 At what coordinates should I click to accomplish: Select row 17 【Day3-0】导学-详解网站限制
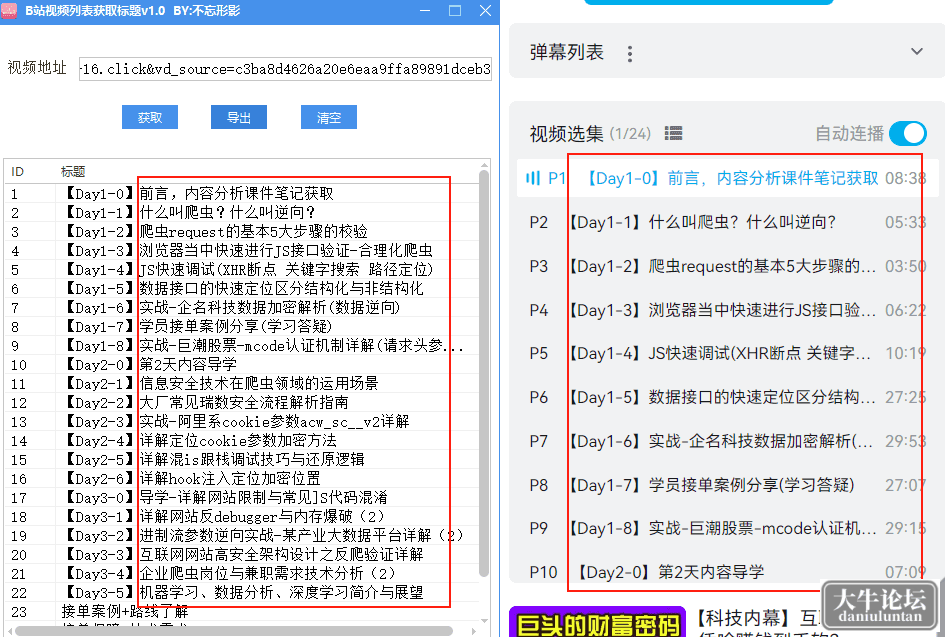[x=241, y=498]
